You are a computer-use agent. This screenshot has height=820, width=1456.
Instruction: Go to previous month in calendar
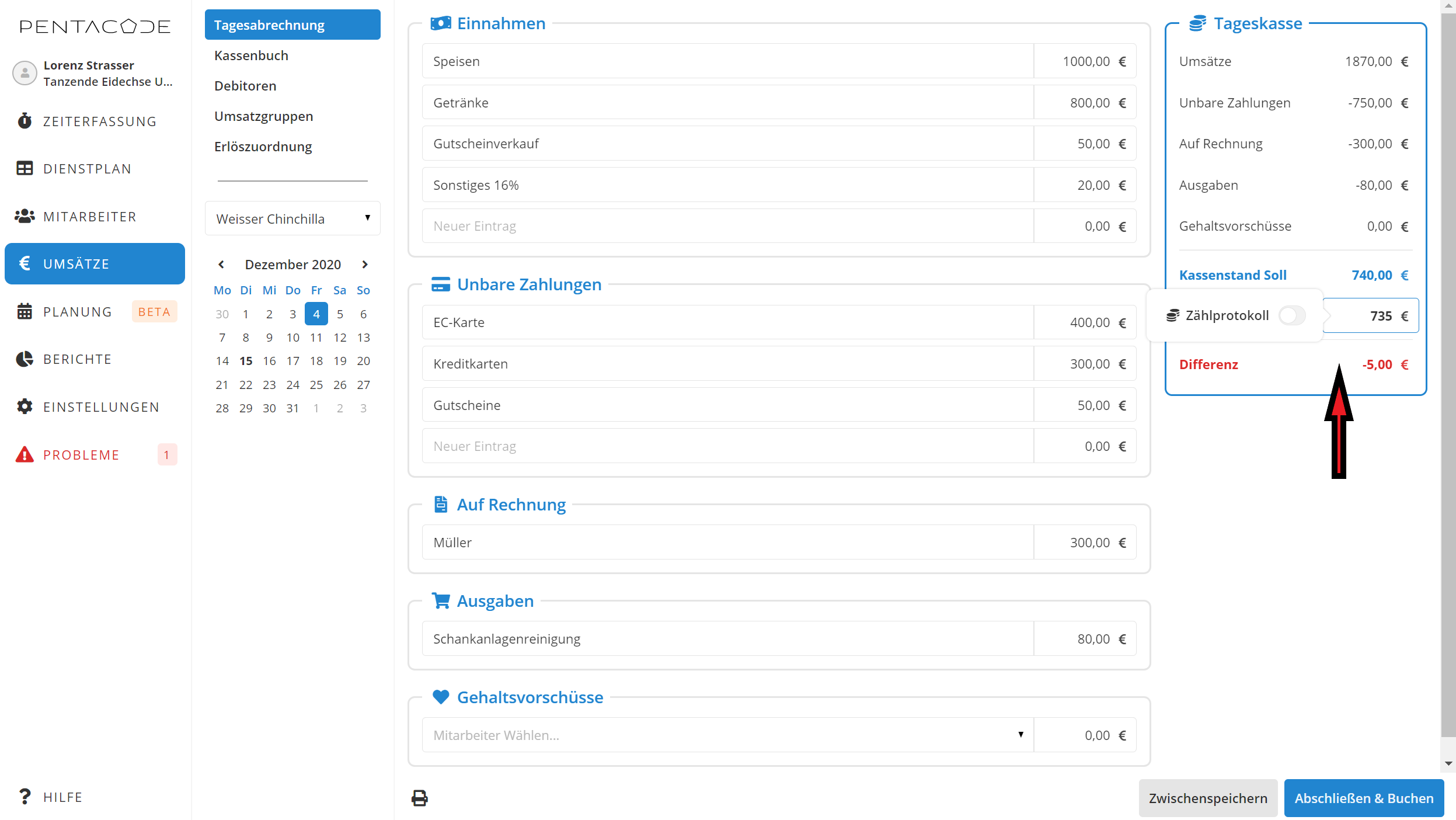tap(221, 265)
